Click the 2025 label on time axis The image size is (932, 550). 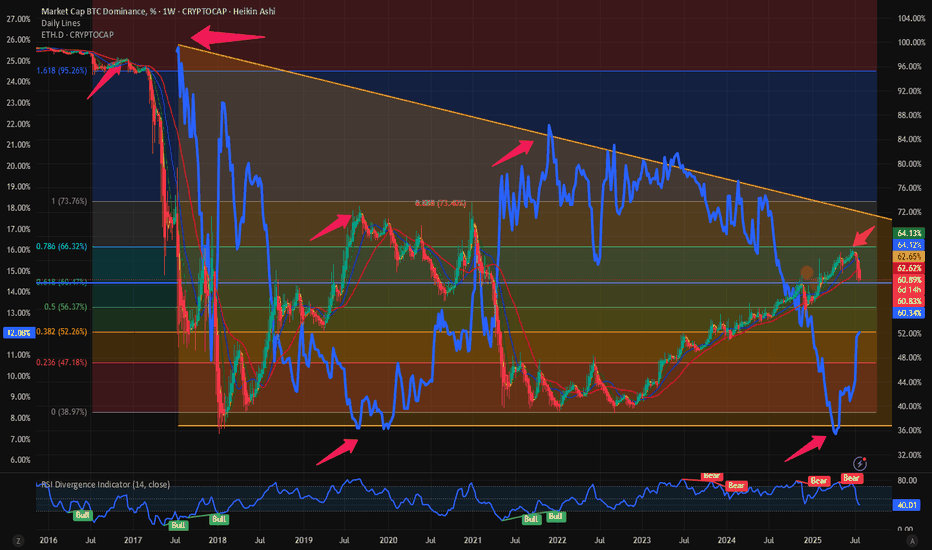813,540
